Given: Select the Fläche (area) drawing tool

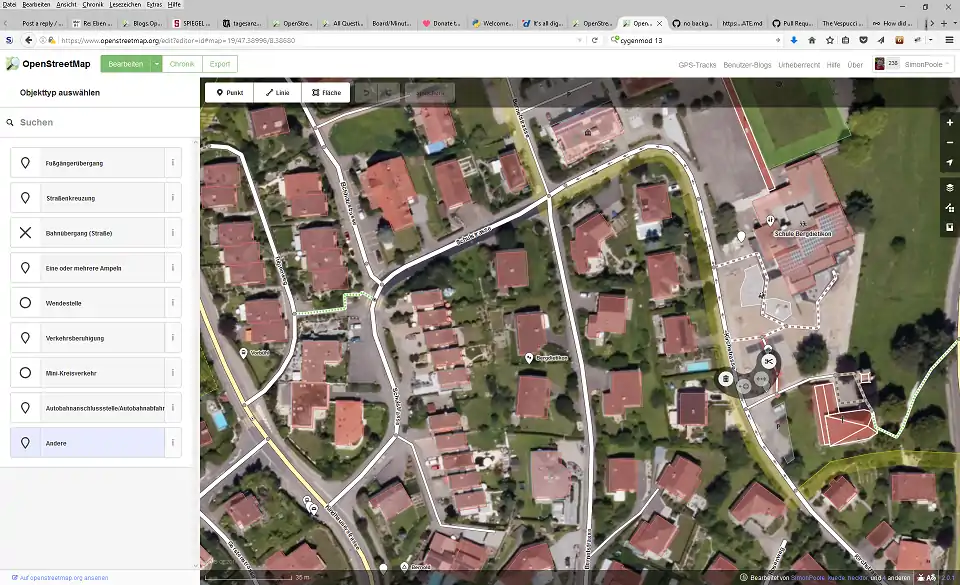Looking at the screenshot, I should point(326,93).
